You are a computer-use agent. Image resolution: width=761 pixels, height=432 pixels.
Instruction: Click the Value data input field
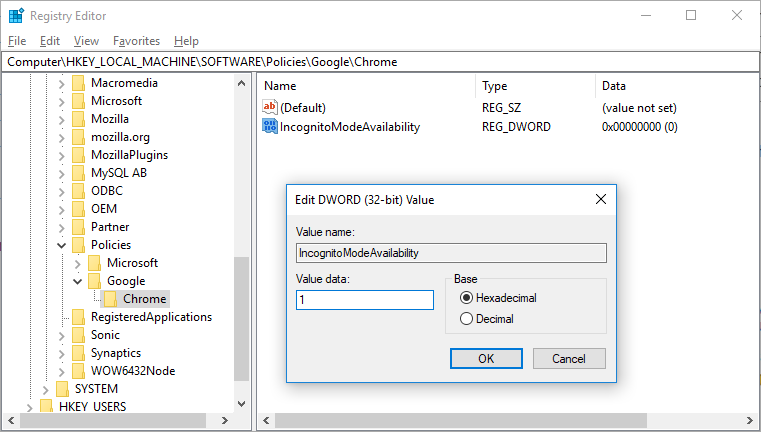(364, 300)
